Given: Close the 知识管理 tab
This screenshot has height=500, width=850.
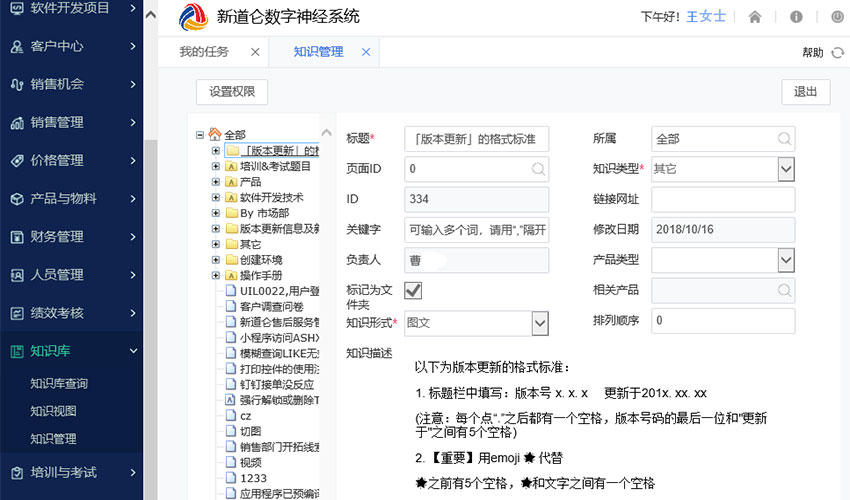Looking at the screenshot, I should pos(366,52).
